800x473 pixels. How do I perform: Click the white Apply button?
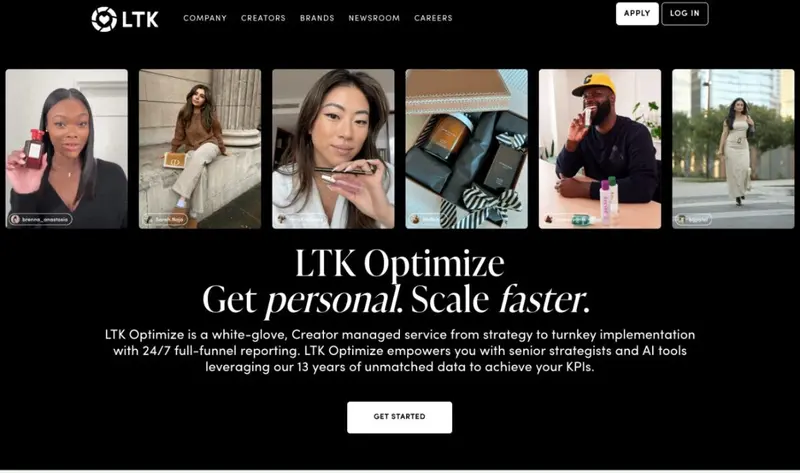point(637,14)
